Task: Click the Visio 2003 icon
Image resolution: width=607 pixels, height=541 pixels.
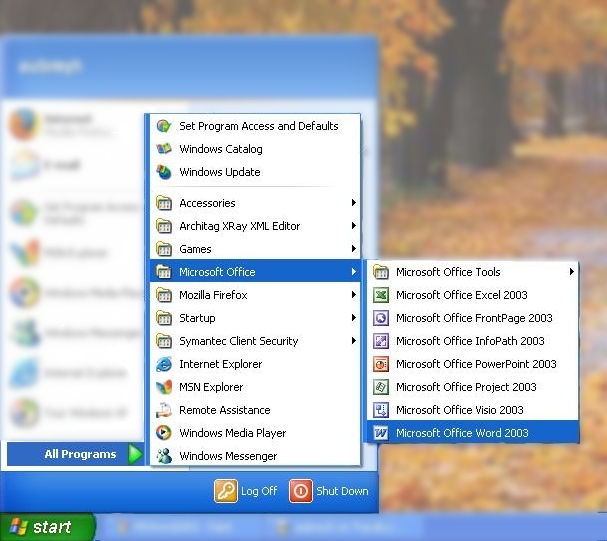Action: click(381, 410)
